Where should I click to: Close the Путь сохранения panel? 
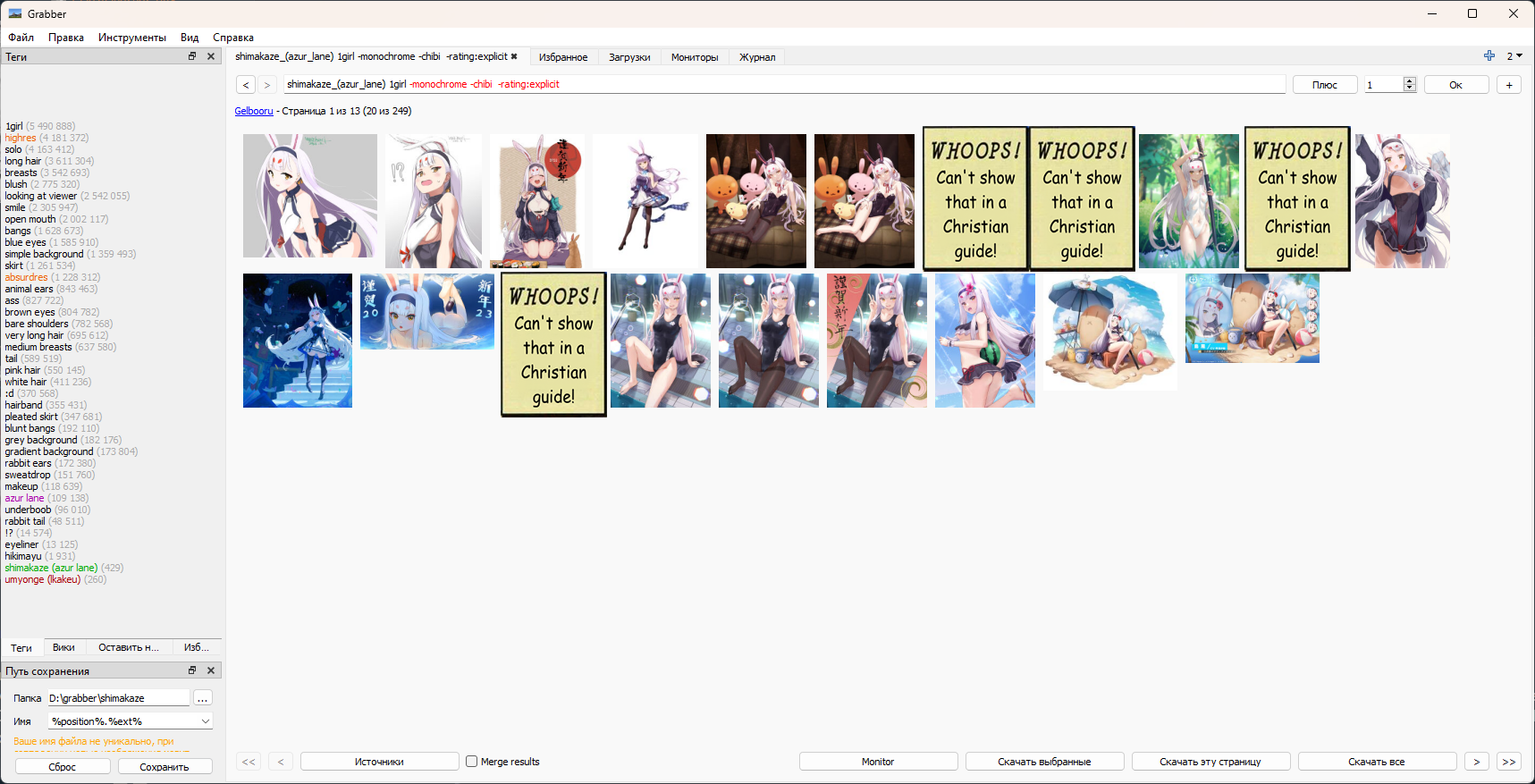pyautogui.click(x=211, y=670)
